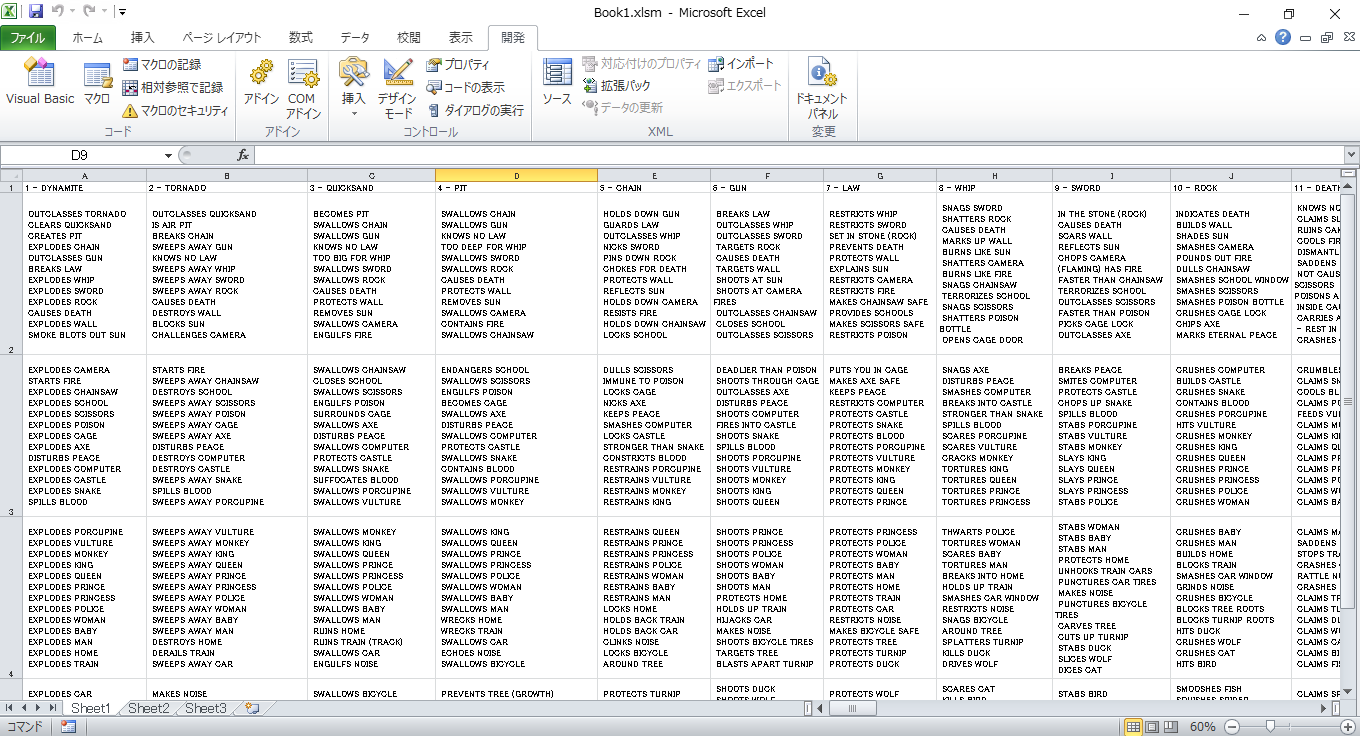Viewport: 1360px width, 736px height.
Task: Open the redo history dropdown arrow
Action: pos(104,12)
